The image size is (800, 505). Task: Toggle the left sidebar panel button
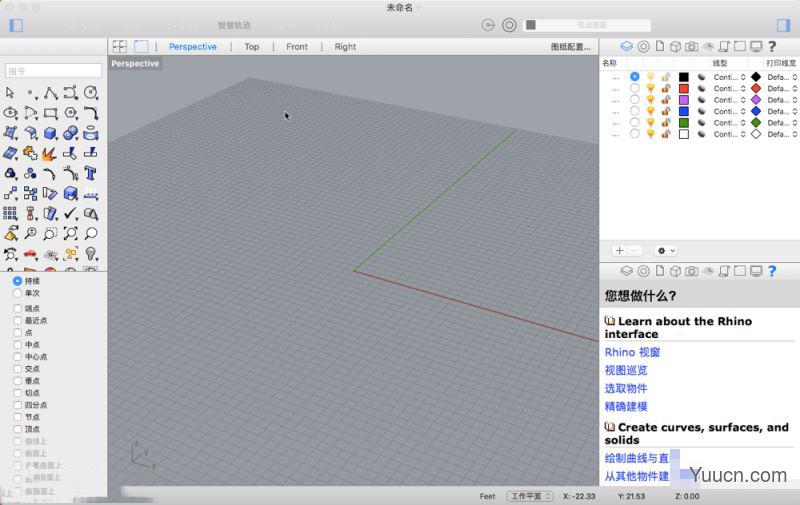coord(16,25)
